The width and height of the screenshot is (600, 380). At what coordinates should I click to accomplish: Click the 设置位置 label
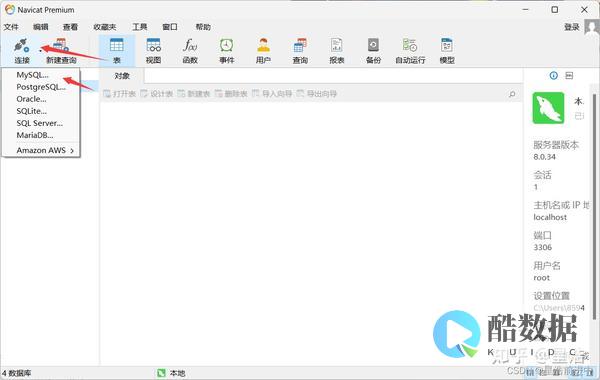[x=551, y=295]
